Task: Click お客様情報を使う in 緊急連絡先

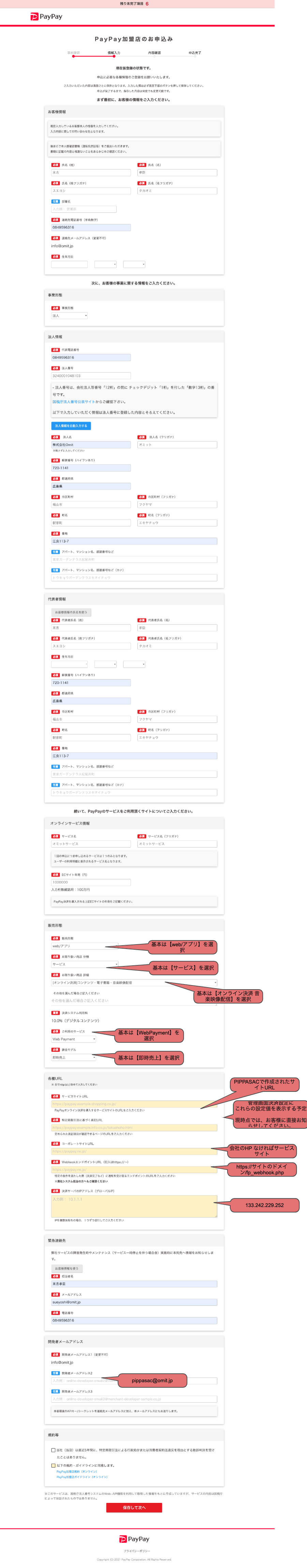Action: pyautogui.click(x=67, y=1268)
